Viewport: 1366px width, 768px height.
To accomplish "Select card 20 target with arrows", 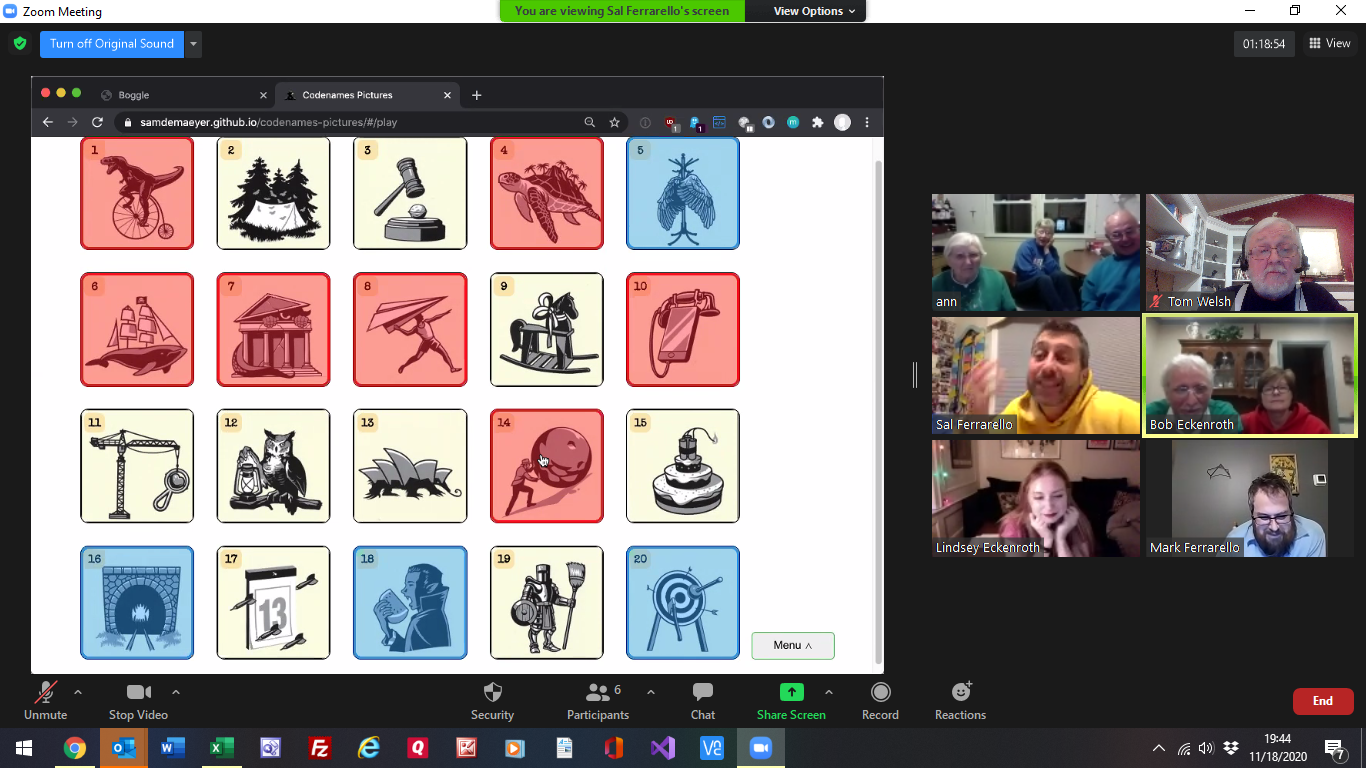I will pyautogui.click(x=683, y=603).
